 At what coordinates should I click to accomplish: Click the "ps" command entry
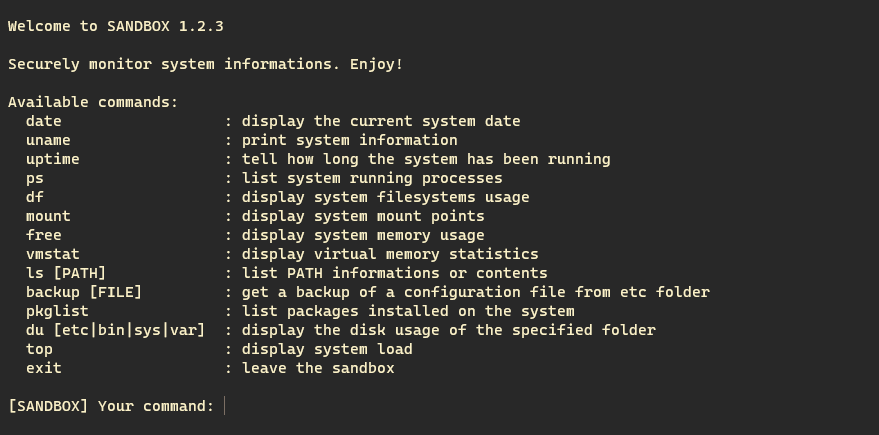pyautogui.click(x=35, y=179)
